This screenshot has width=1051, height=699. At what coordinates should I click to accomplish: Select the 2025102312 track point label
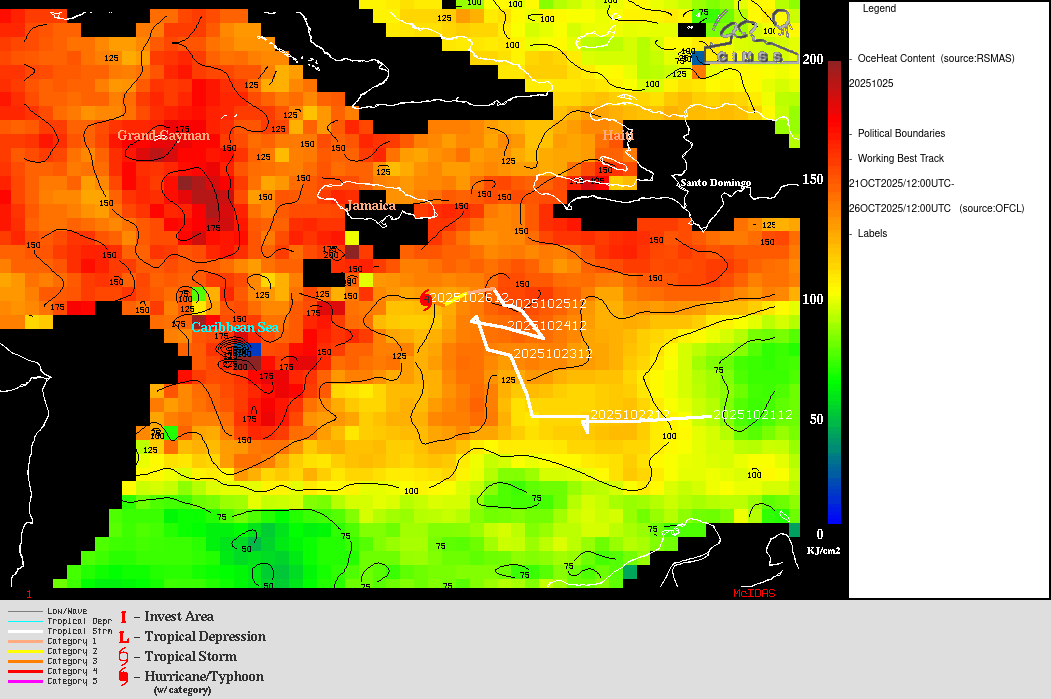(x=552, y=354)
